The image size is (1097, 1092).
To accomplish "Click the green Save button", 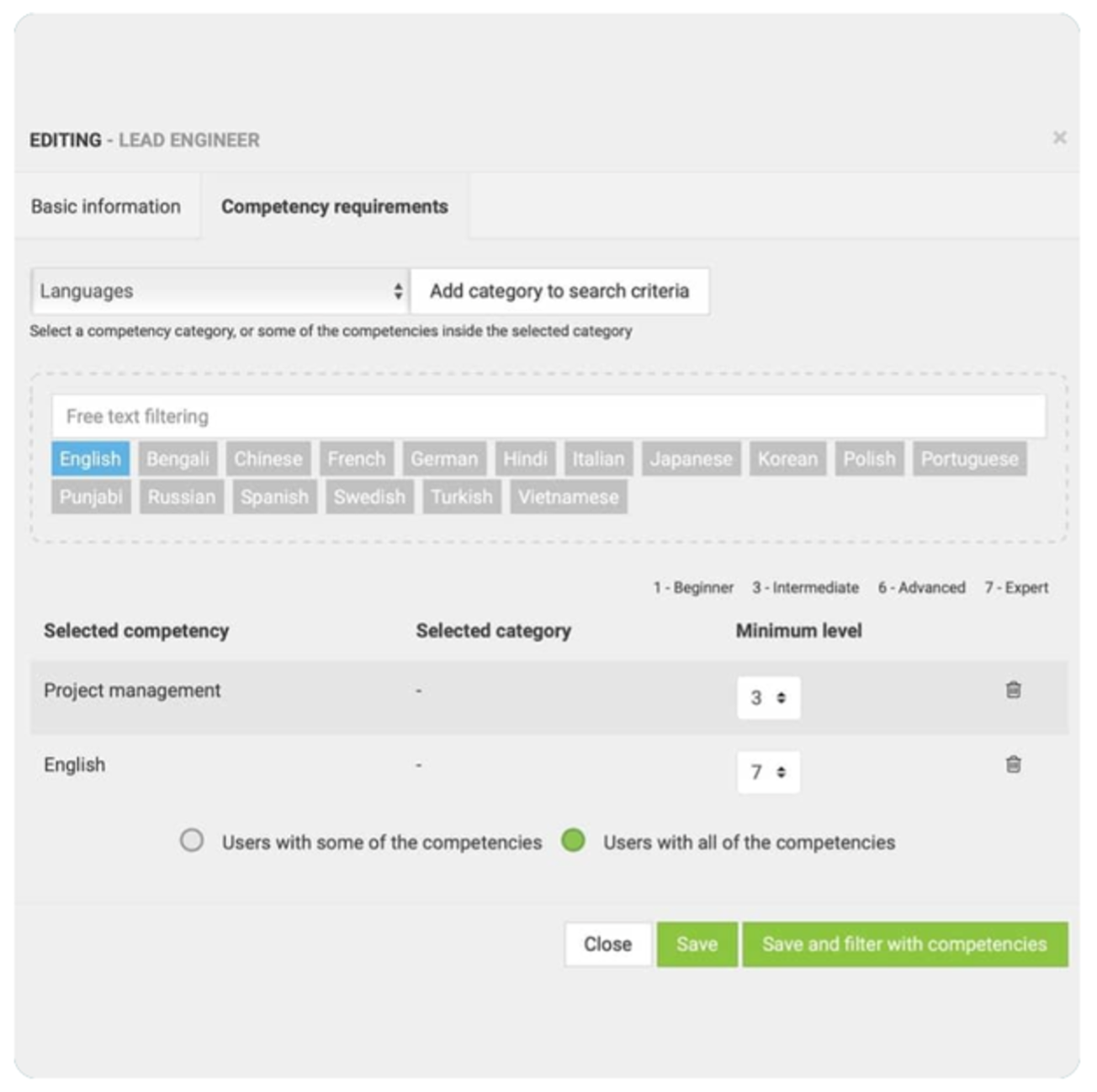I will [697, 944].
